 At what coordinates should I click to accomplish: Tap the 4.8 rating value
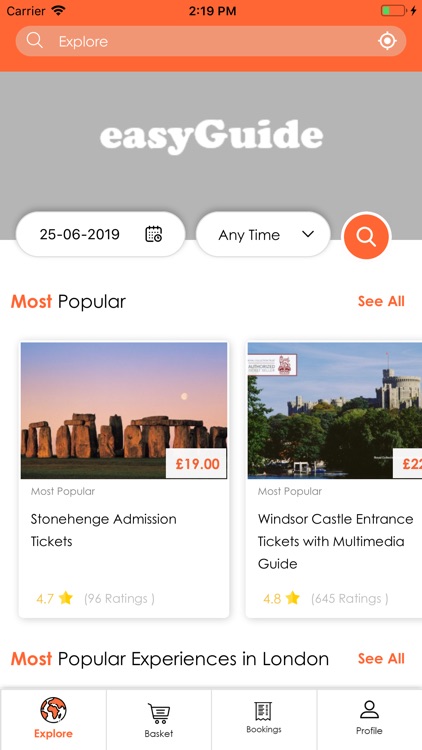point(272,598)
